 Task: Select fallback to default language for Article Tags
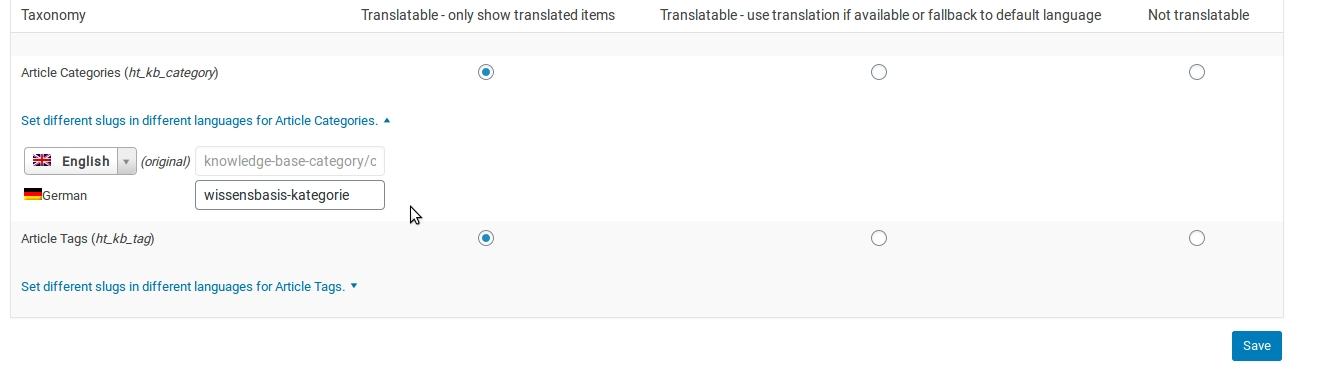click(879, 238)
